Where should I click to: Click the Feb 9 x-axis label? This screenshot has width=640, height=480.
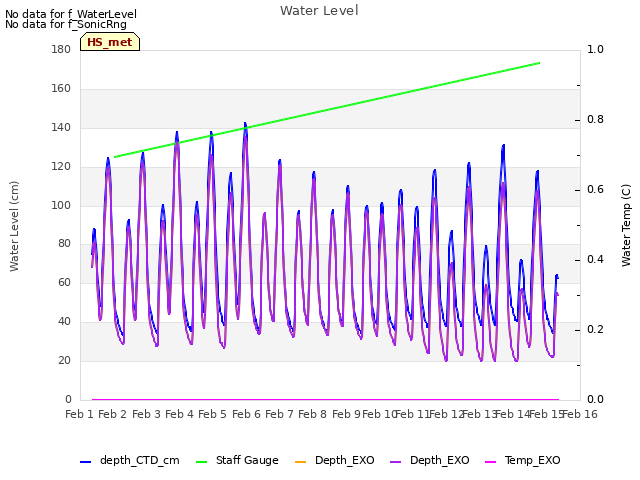(346, 414)
